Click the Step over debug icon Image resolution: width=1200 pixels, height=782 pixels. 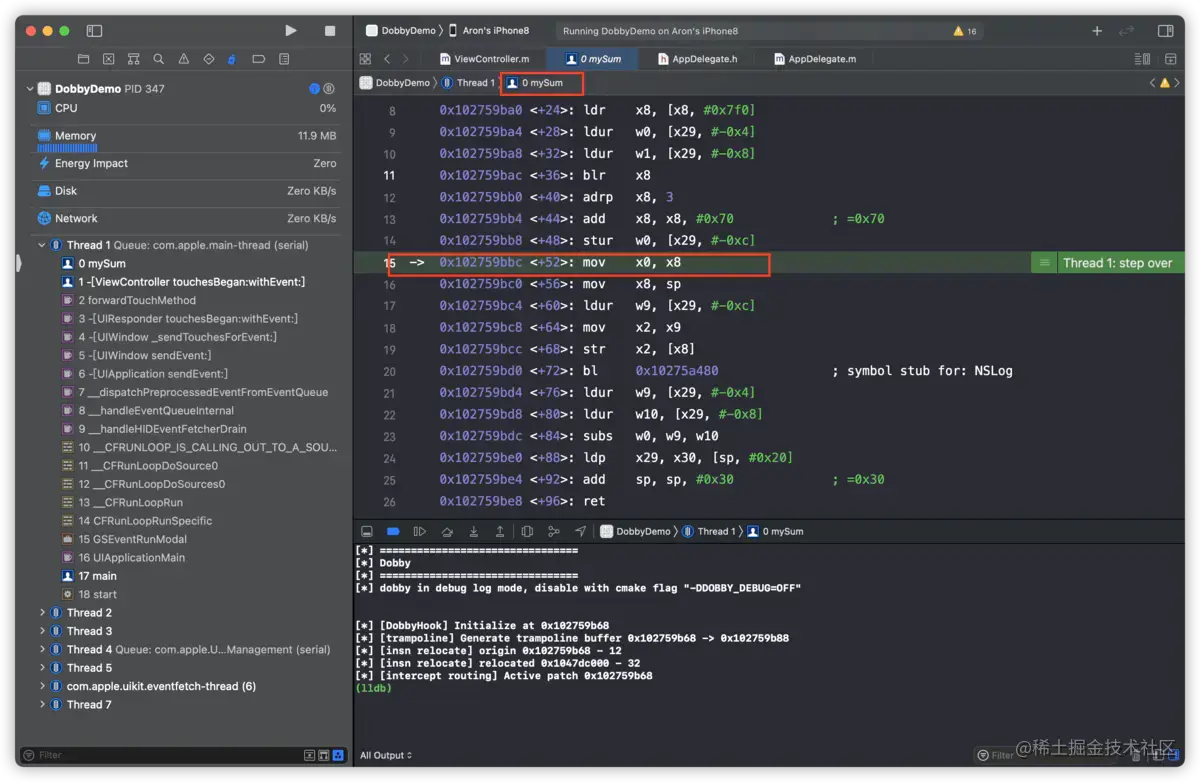click(447, 531)
